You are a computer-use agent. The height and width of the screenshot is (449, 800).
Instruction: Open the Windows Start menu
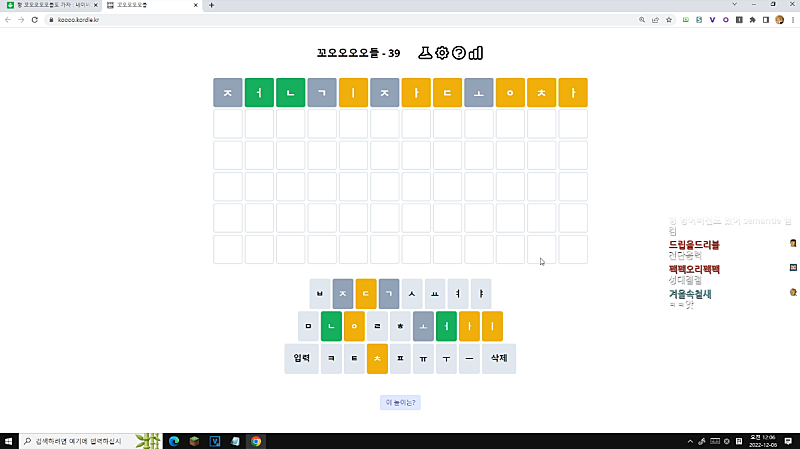pyautogui.click(x=8, y=441)
